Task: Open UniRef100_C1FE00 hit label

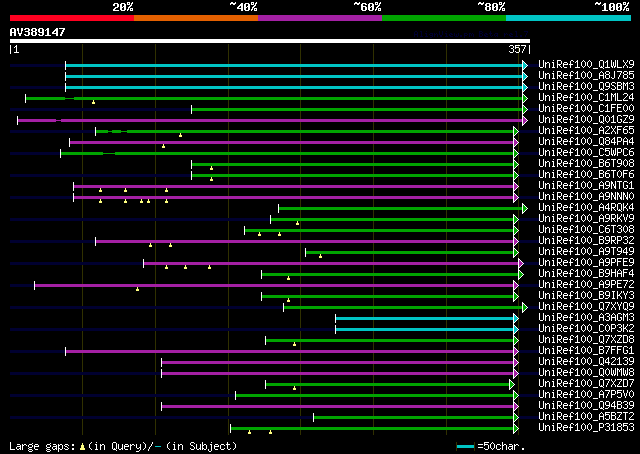Action: pos(586,109)
